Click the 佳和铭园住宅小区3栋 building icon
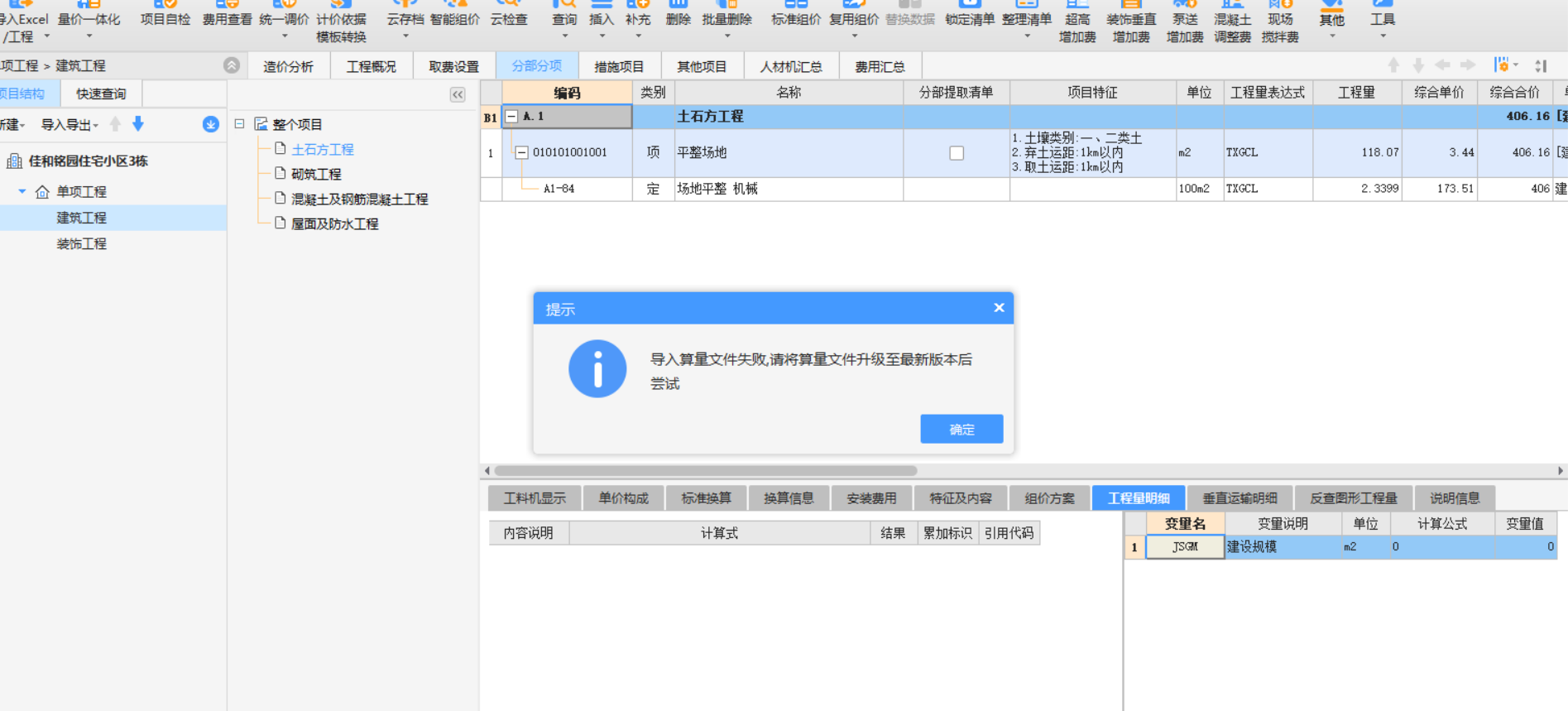Screen dimensions: 1568x711 click(x=14, y=161)
